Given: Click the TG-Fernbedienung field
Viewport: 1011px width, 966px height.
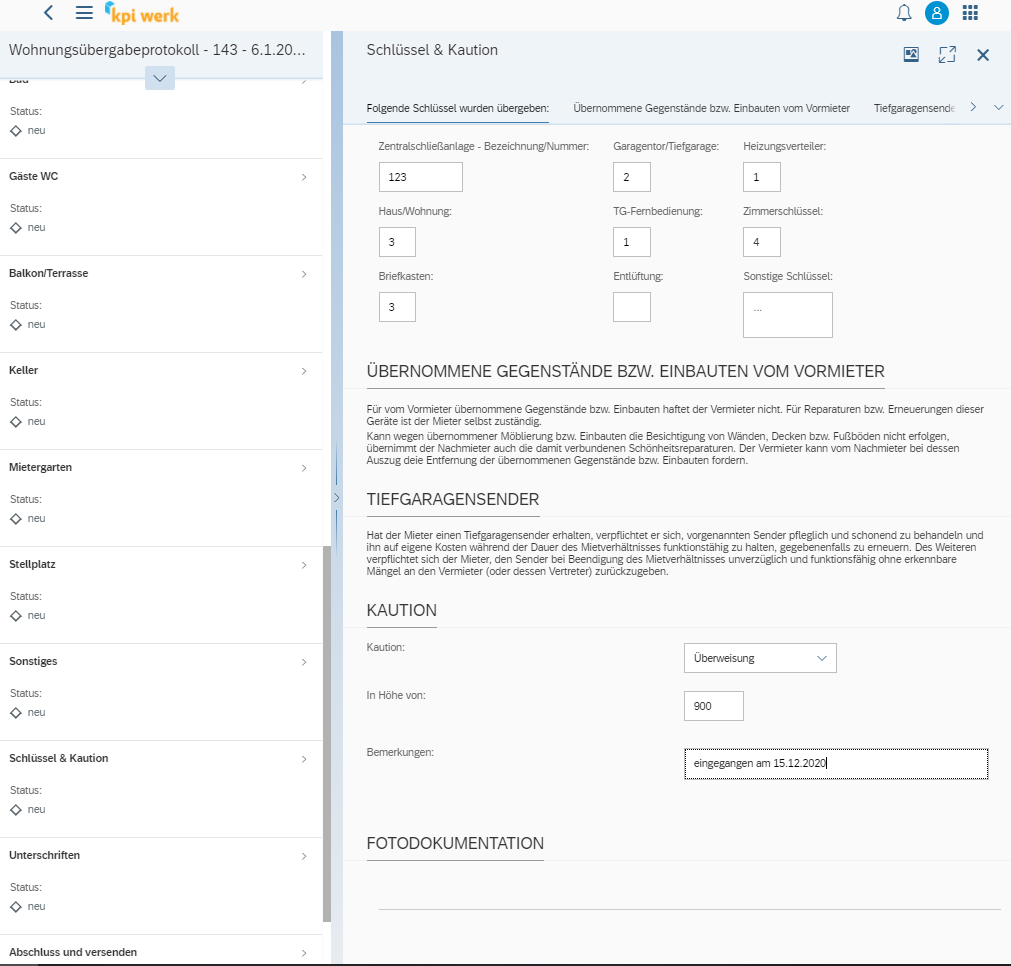Looking at the screenshot, I should tap(631, 242).
